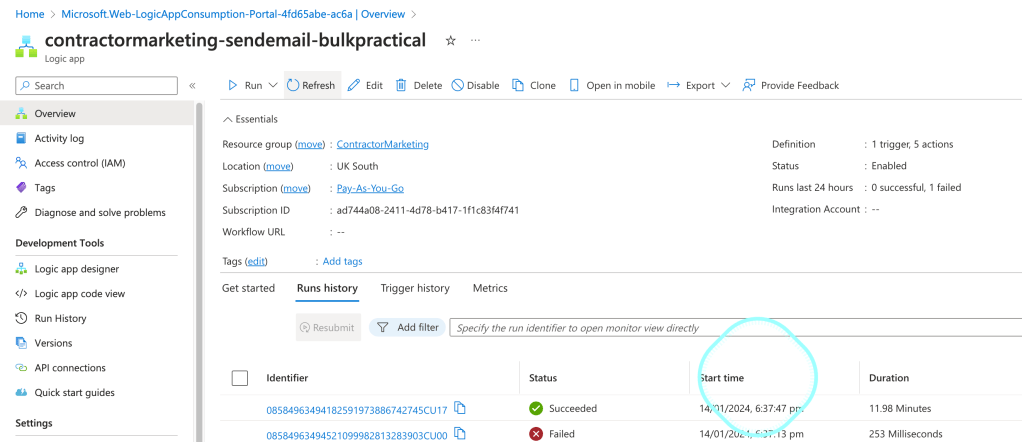Click the Succeeded status cell
The width and height of the screenshot is (1022, 442).
[x=563, y=409]
